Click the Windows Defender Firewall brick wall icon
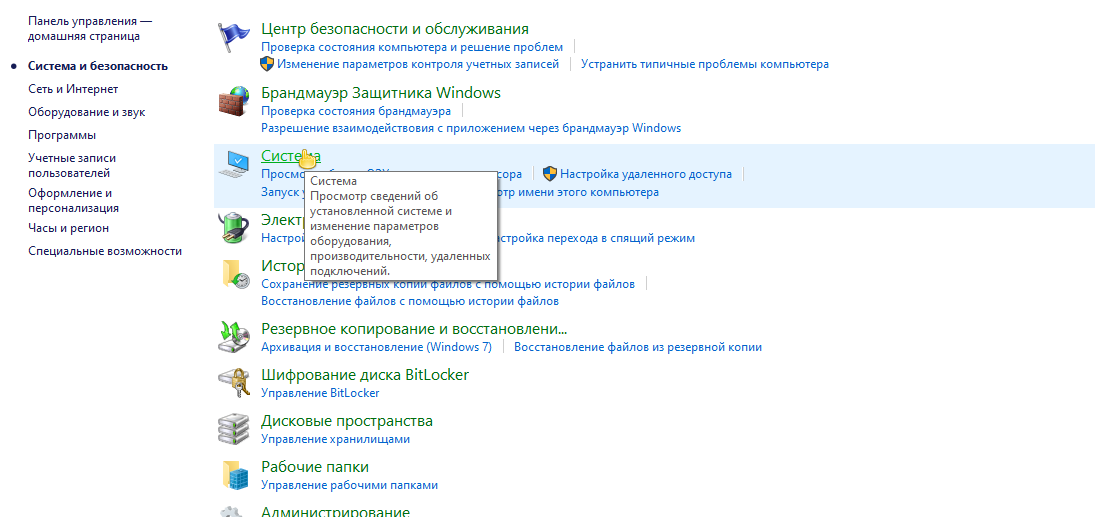Screen dimensions: 1106x517 coord(233,102)
